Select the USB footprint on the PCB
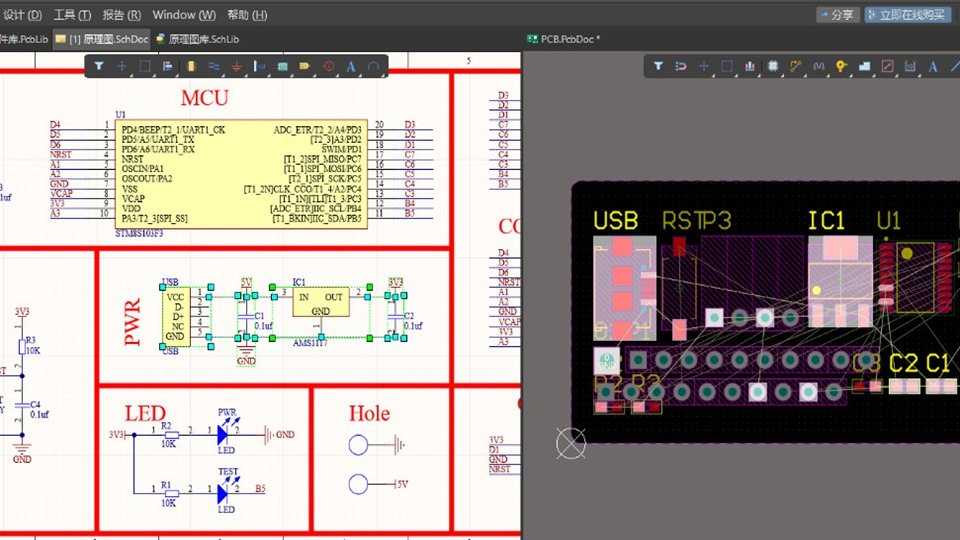Screen dimensions: 960x540 point(624,288)
